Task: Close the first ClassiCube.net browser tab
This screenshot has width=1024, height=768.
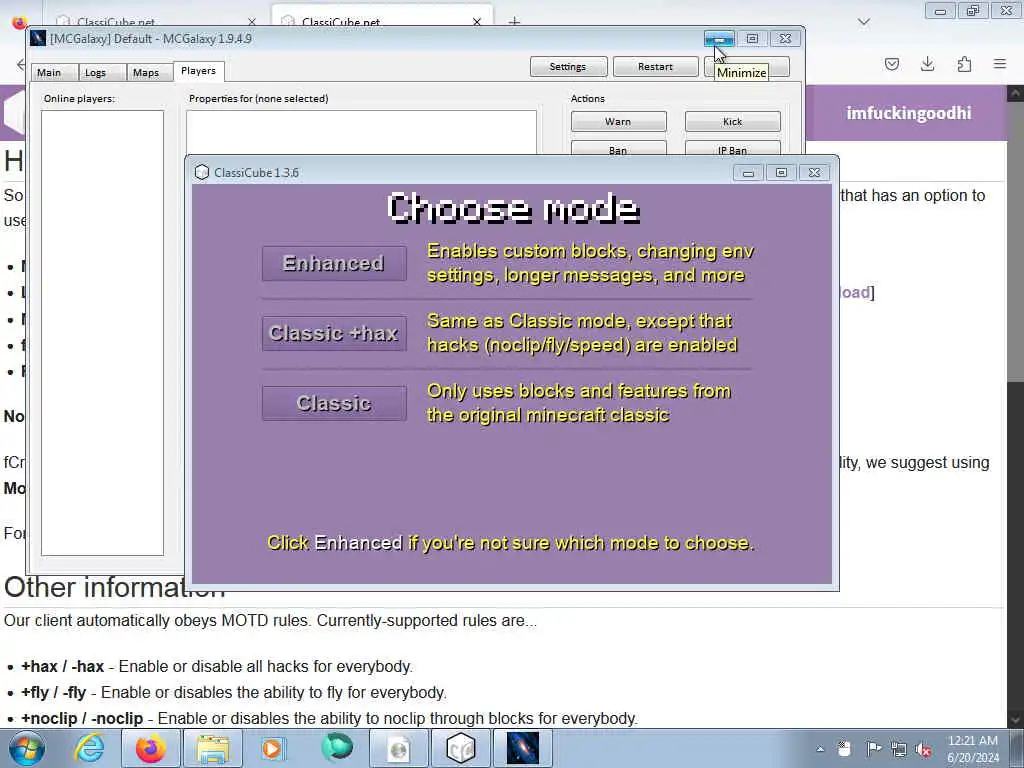Action: coord(251,22)
